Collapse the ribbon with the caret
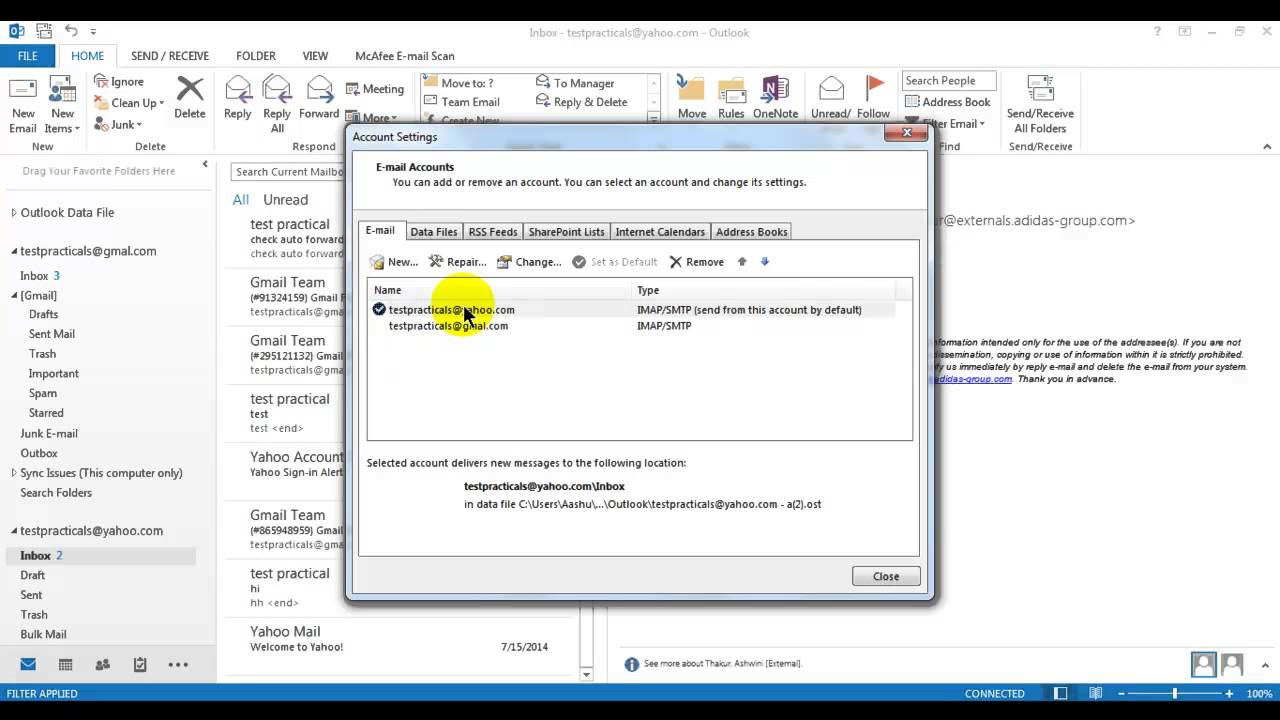 tap(1267, 147)
